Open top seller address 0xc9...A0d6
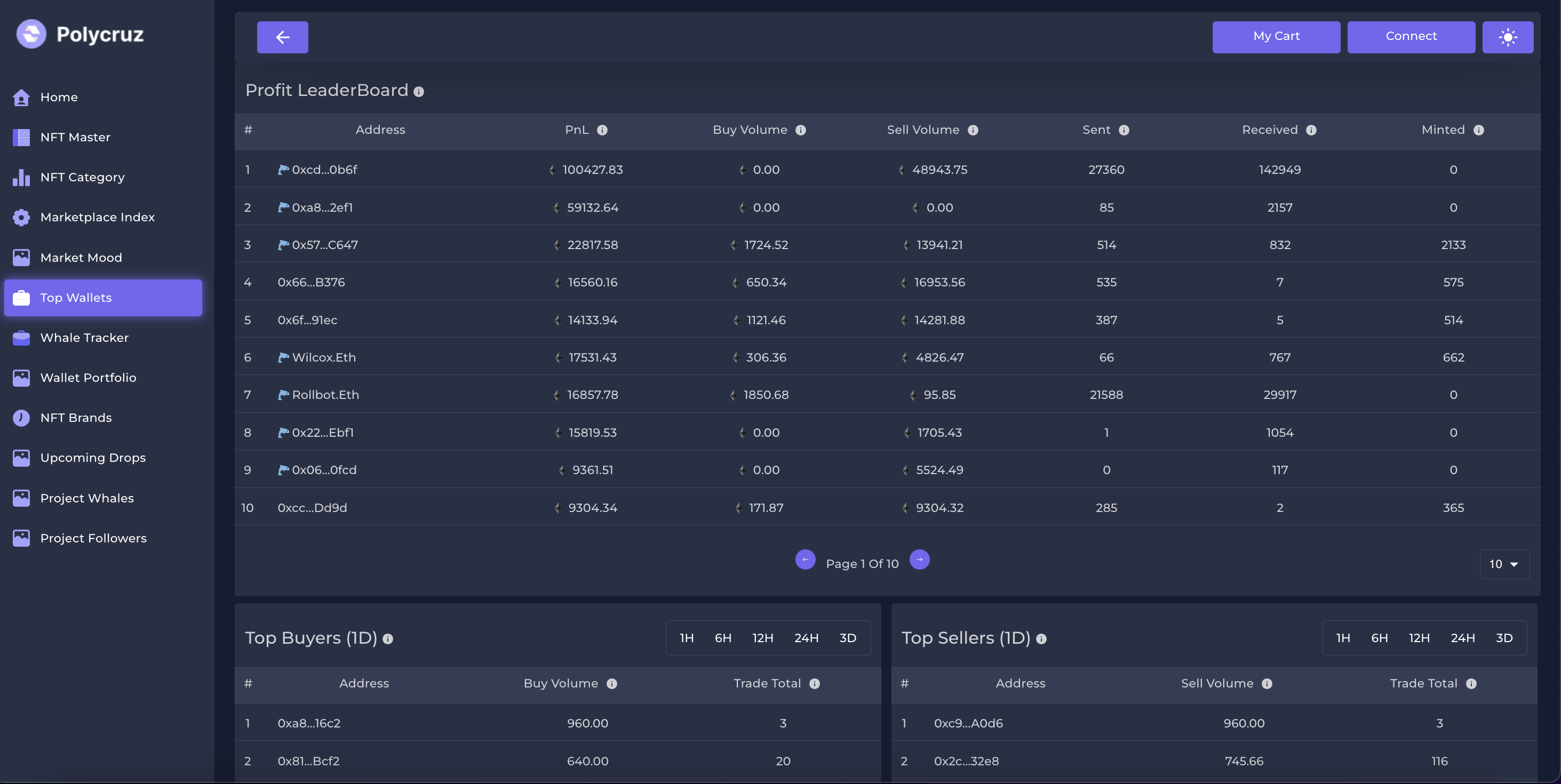The width and height of the screenshot is (1561, 784). [x=968, y=723]
